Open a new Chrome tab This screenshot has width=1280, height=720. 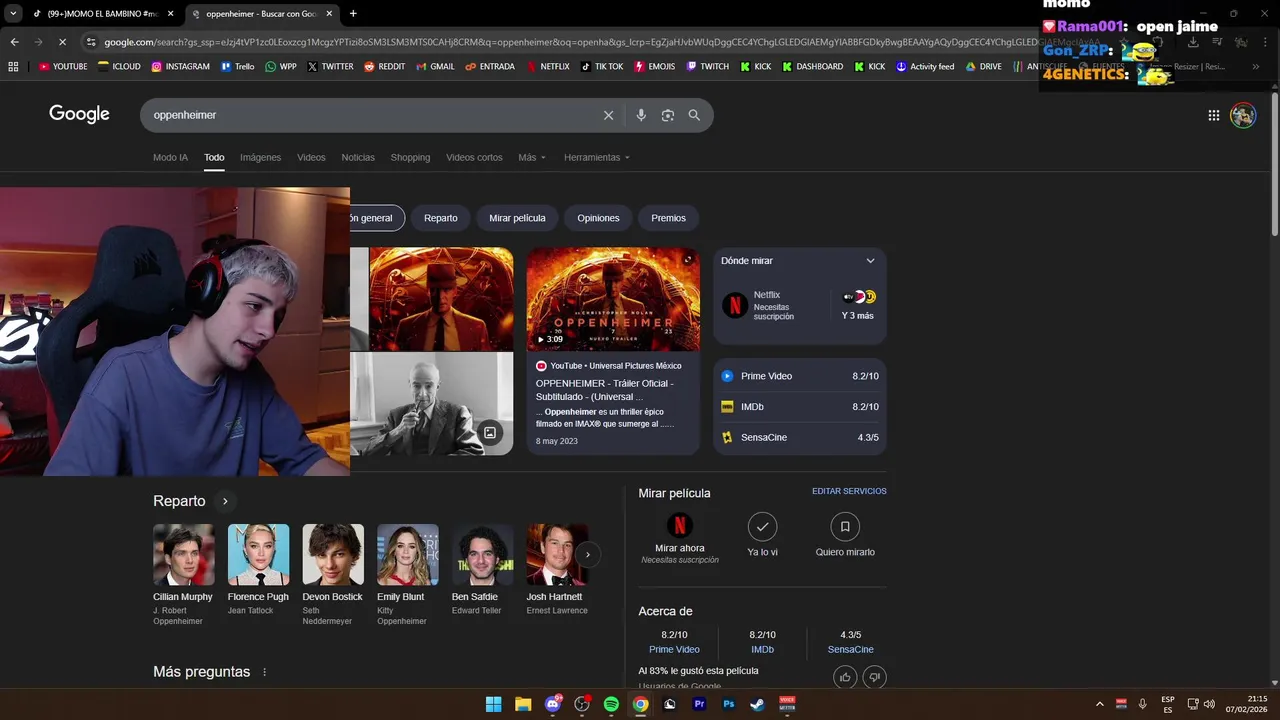353,14
